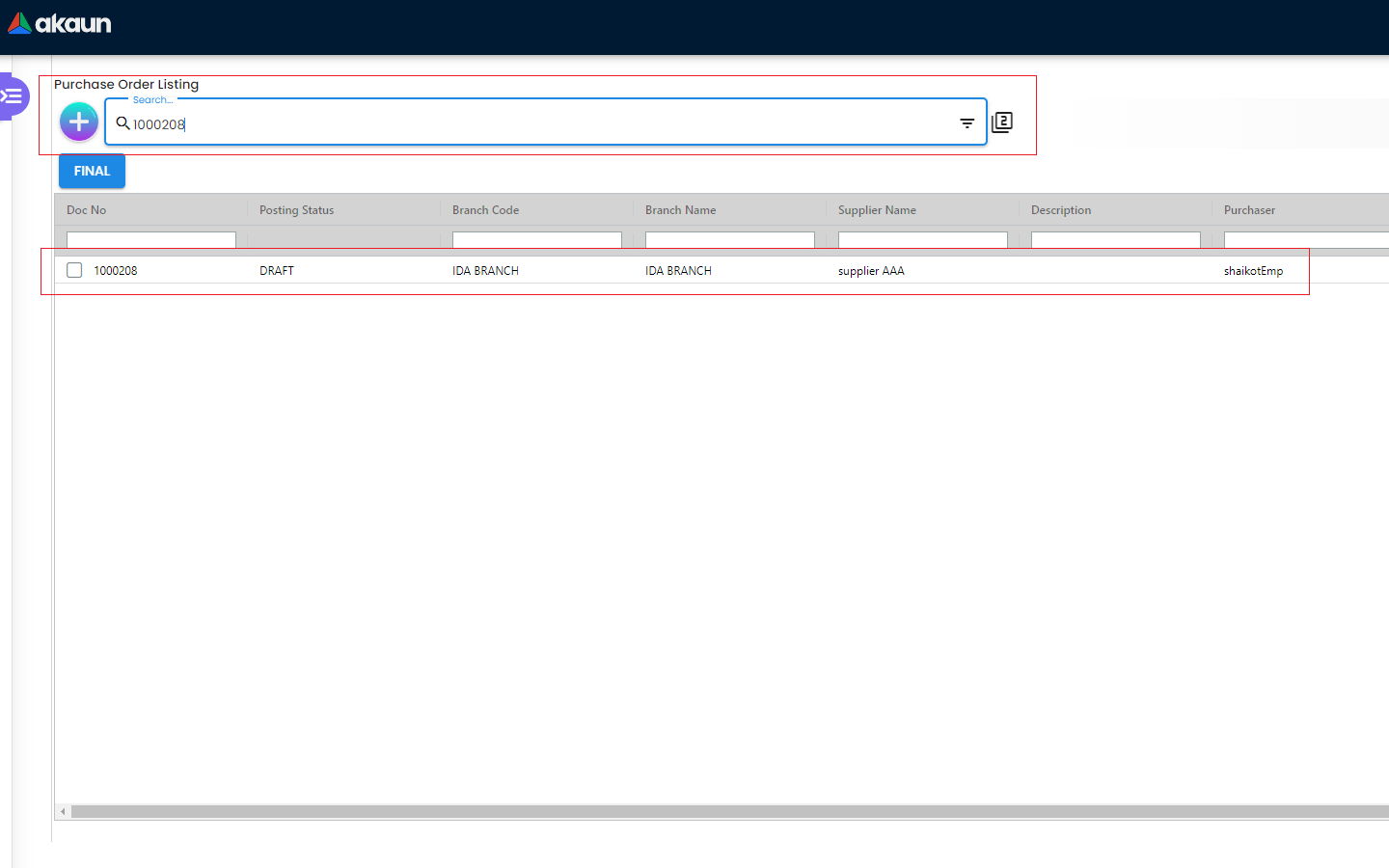Expand advanced search filter options

click(x=967, y=123)
